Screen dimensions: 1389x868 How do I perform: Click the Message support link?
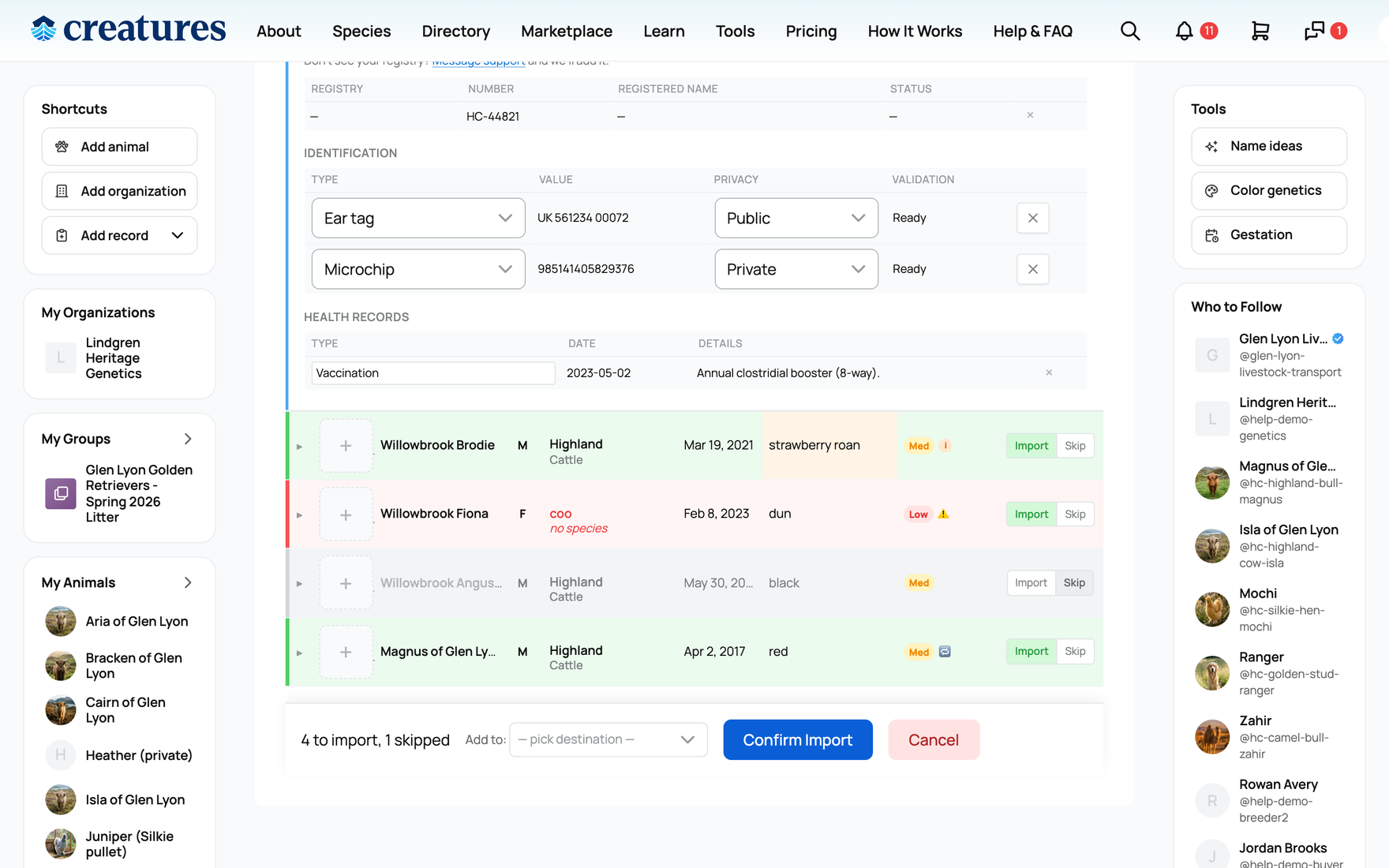coord(478,62)
